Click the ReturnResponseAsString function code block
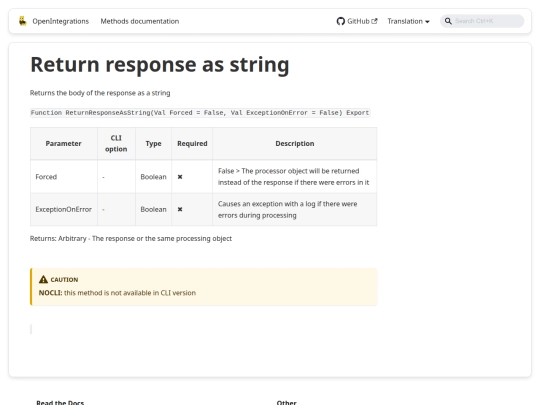The height and width of the screenshot is (405, 540). [200, 113]
